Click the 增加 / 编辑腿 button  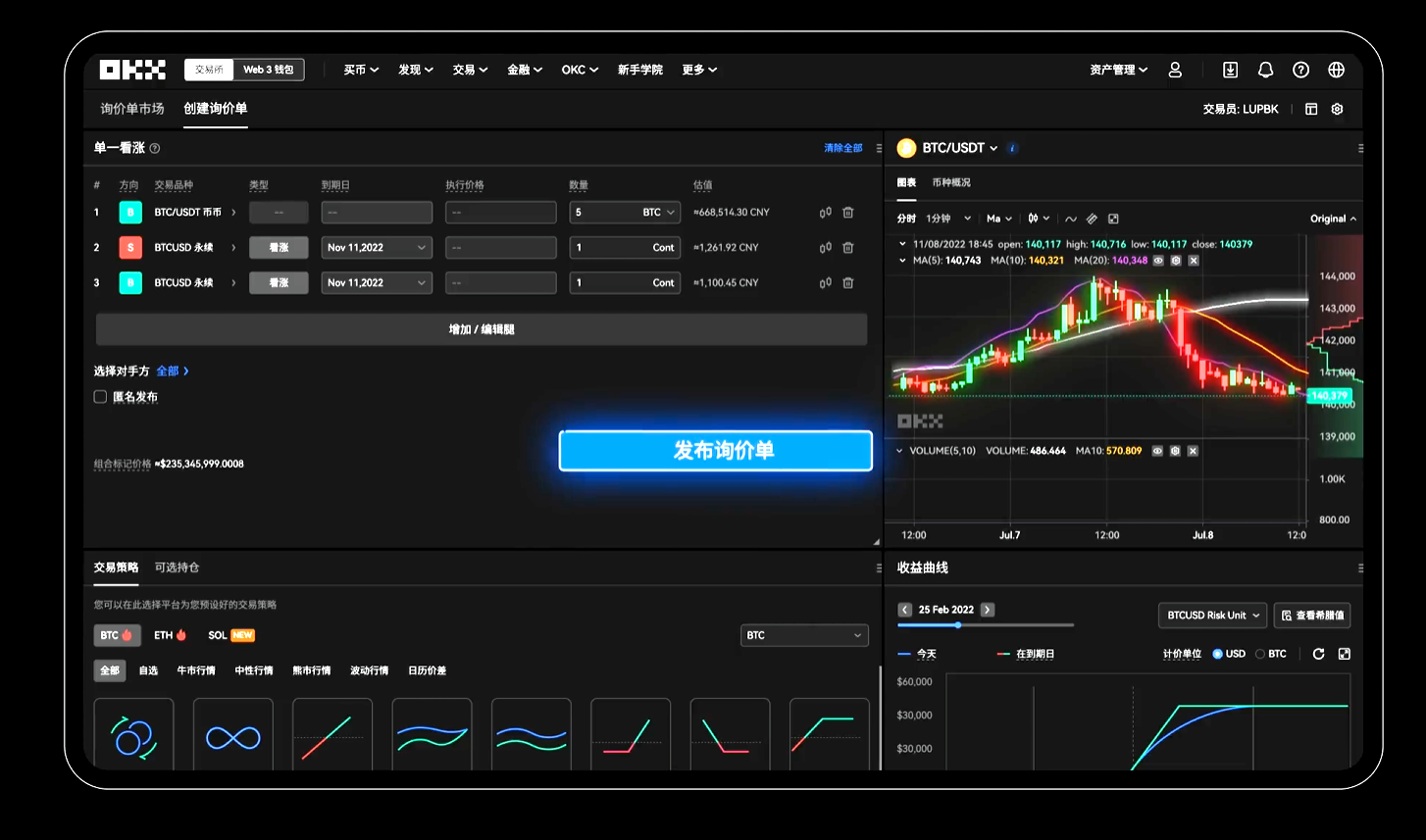482,329
